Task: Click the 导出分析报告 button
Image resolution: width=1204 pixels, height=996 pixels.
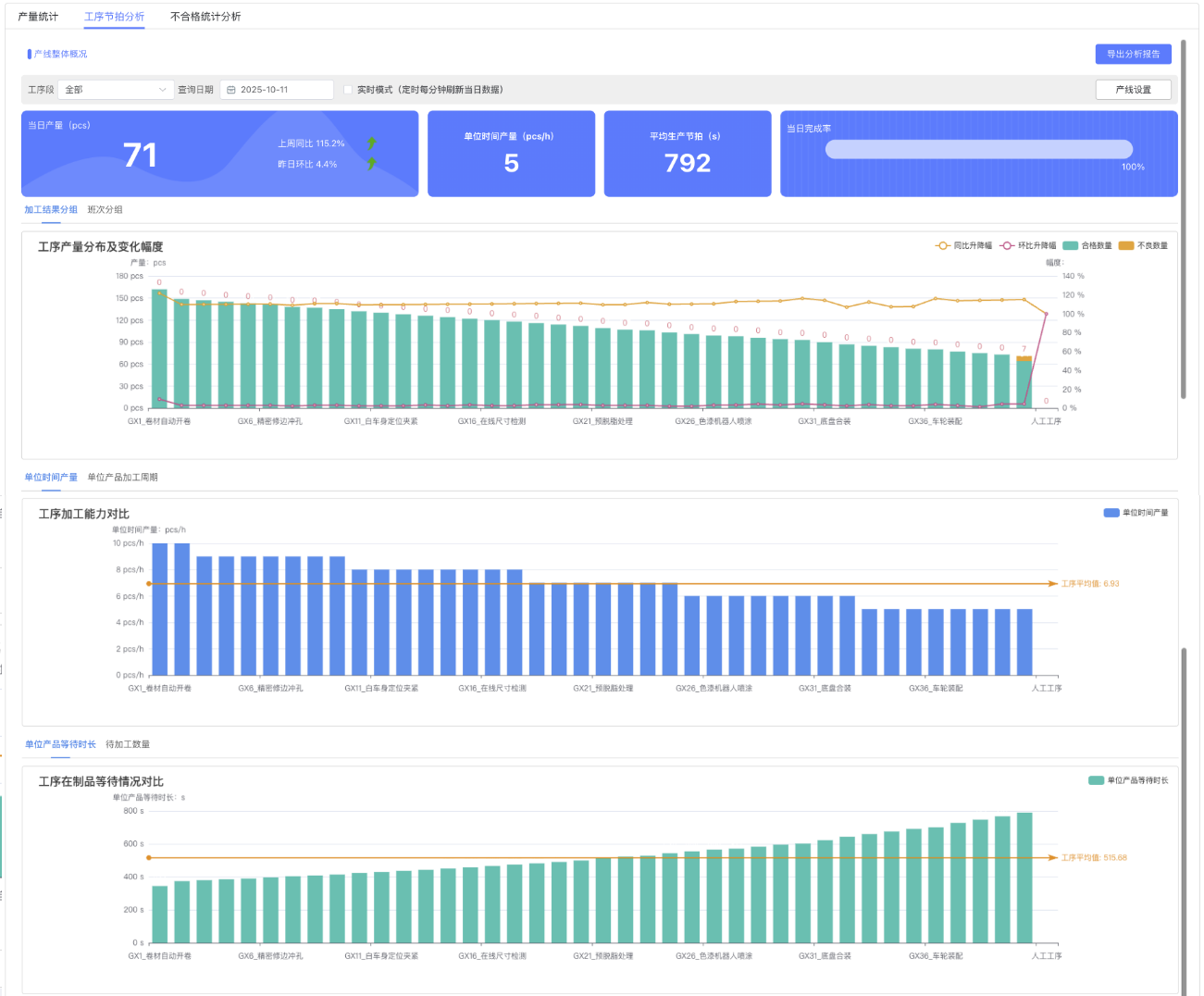Action: (x=1133, y=54)
